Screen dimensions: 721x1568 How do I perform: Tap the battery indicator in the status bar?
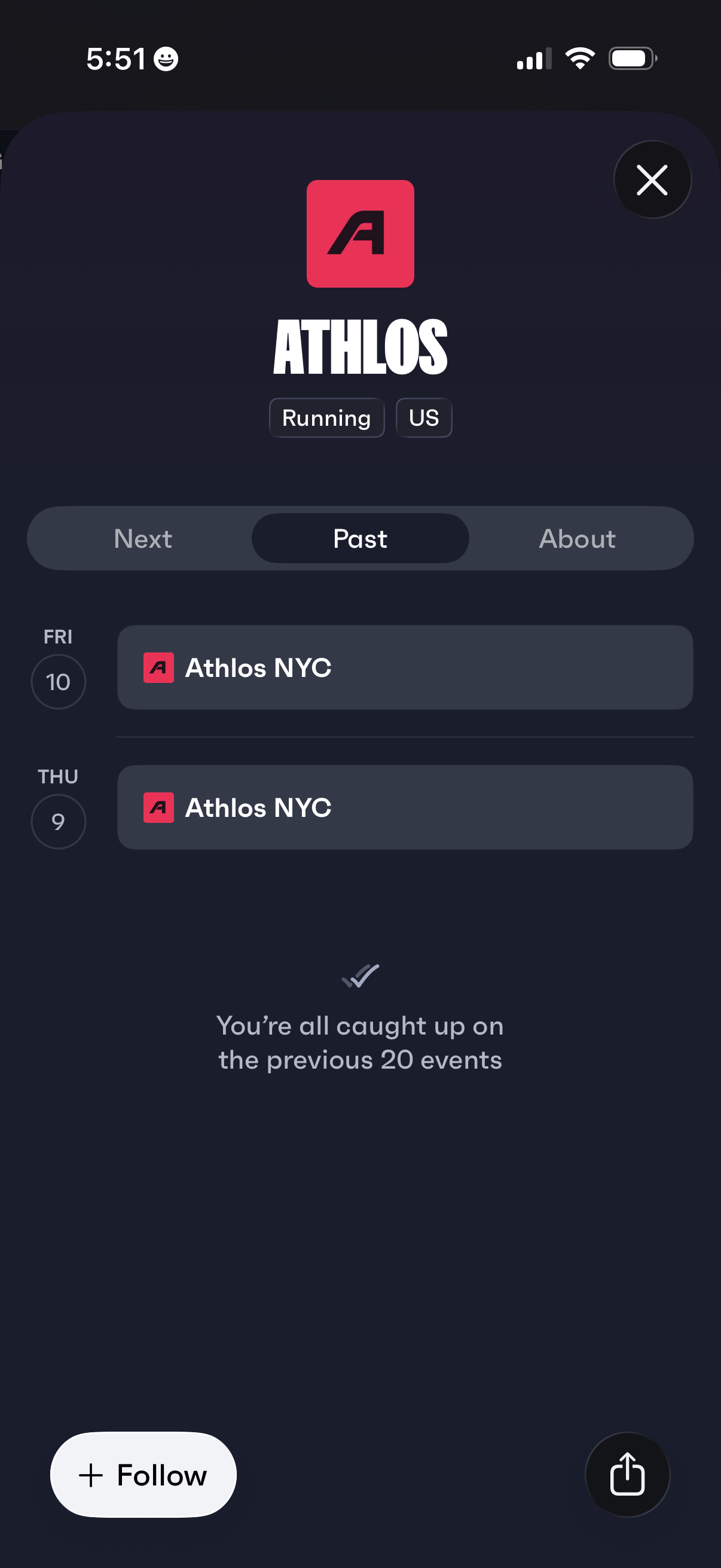coord(630,57)
